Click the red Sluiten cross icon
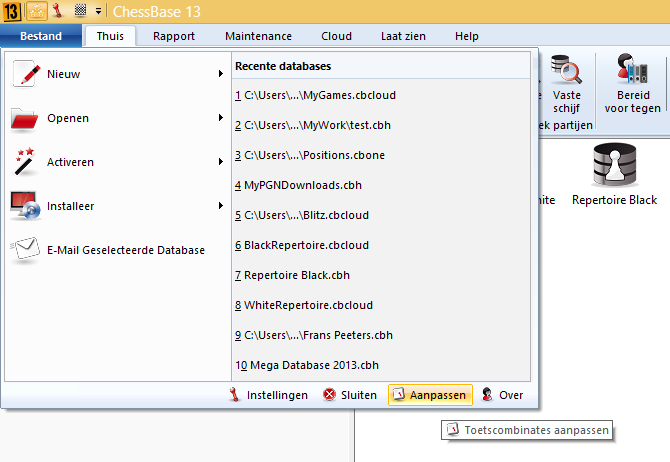 [x=329, y=394]
